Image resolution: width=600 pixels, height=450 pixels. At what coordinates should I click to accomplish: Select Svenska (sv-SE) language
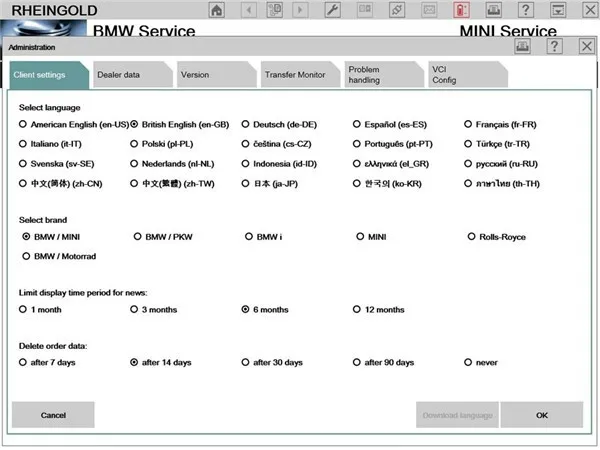tap(57, 164)
